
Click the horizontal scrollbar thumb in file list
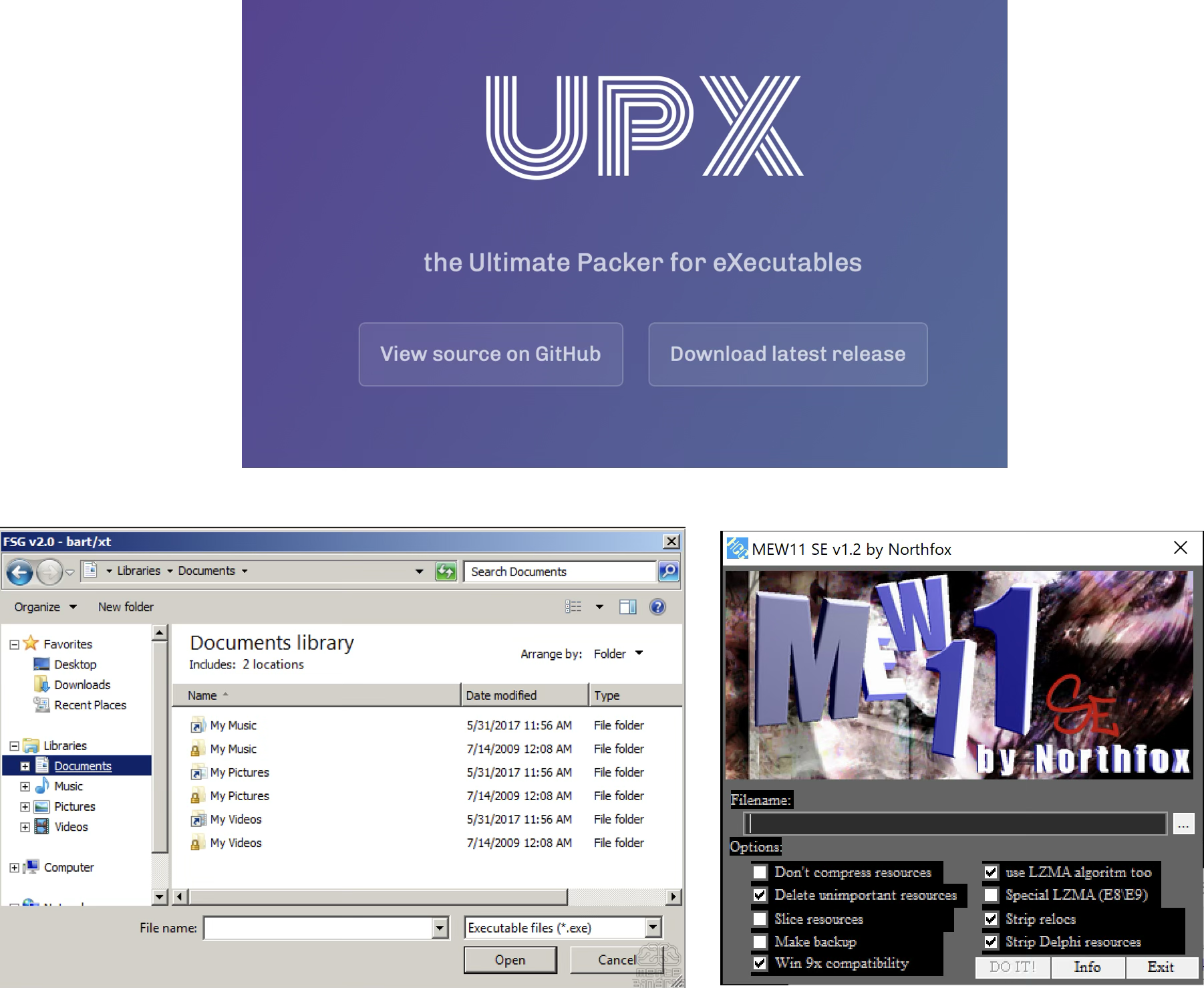click(x=378, y=896)
